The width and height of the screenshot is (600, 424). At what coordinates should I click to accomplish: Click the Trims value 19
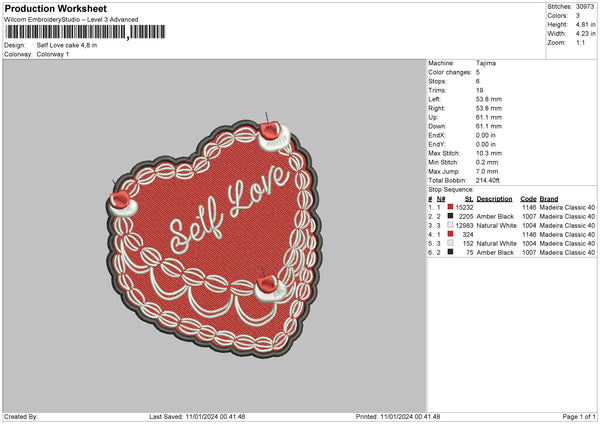479,90
